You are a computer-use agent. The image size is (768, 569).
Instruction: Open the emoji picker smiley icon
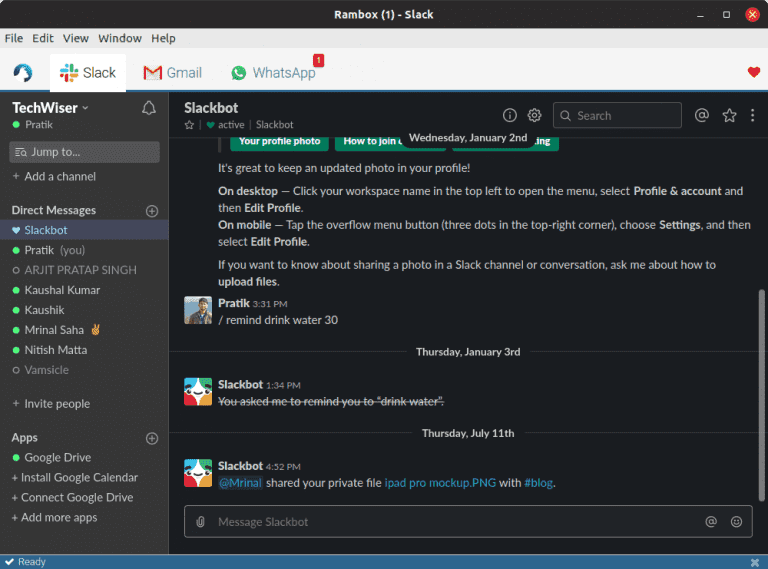click(736, 522)
